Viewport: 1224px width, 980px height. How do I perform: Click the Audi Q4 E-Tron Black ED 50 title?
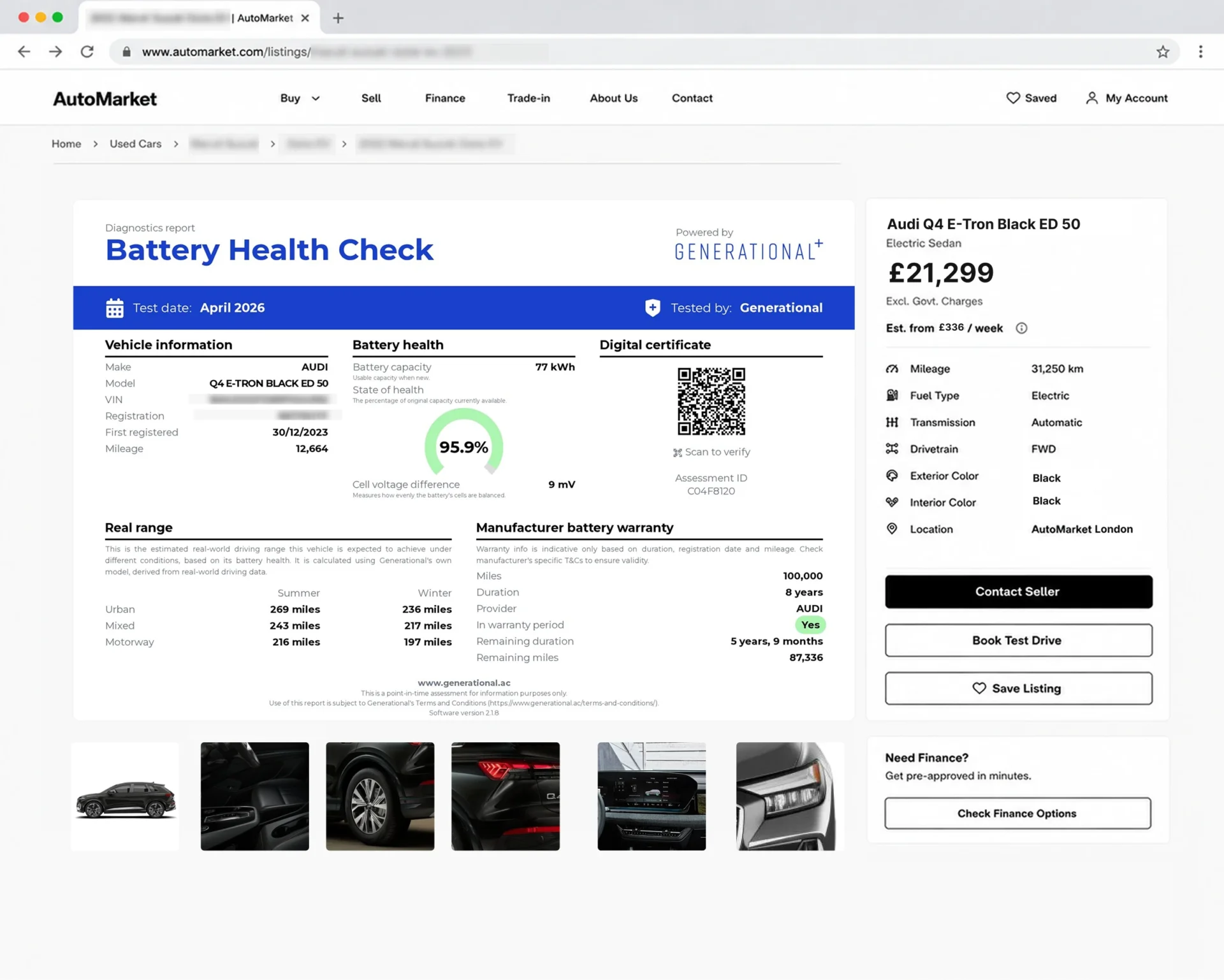(x=983, y=224)
